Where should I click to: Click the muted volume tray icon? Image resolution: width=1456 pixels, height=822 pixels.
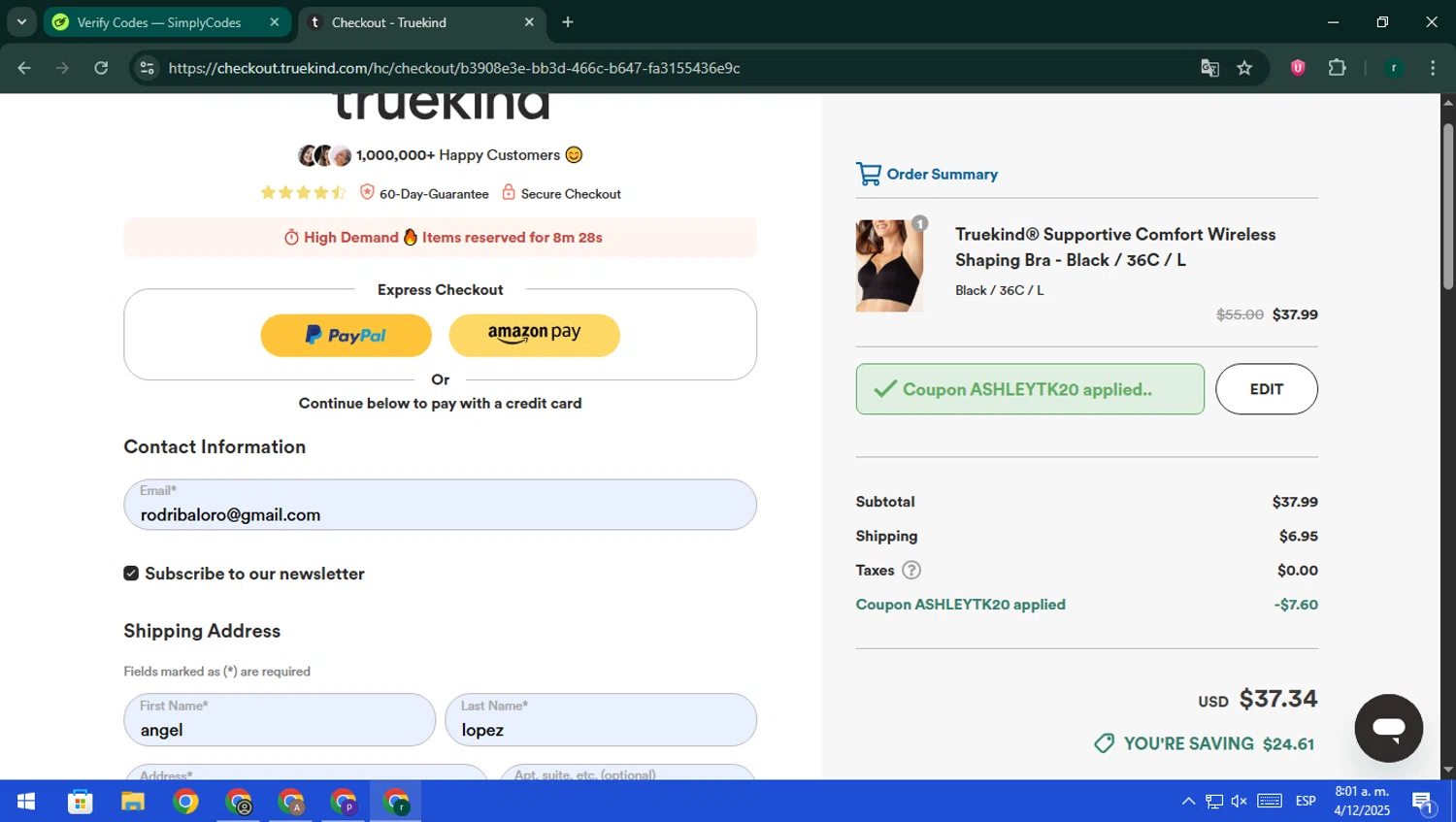(x=1240, y=802)
